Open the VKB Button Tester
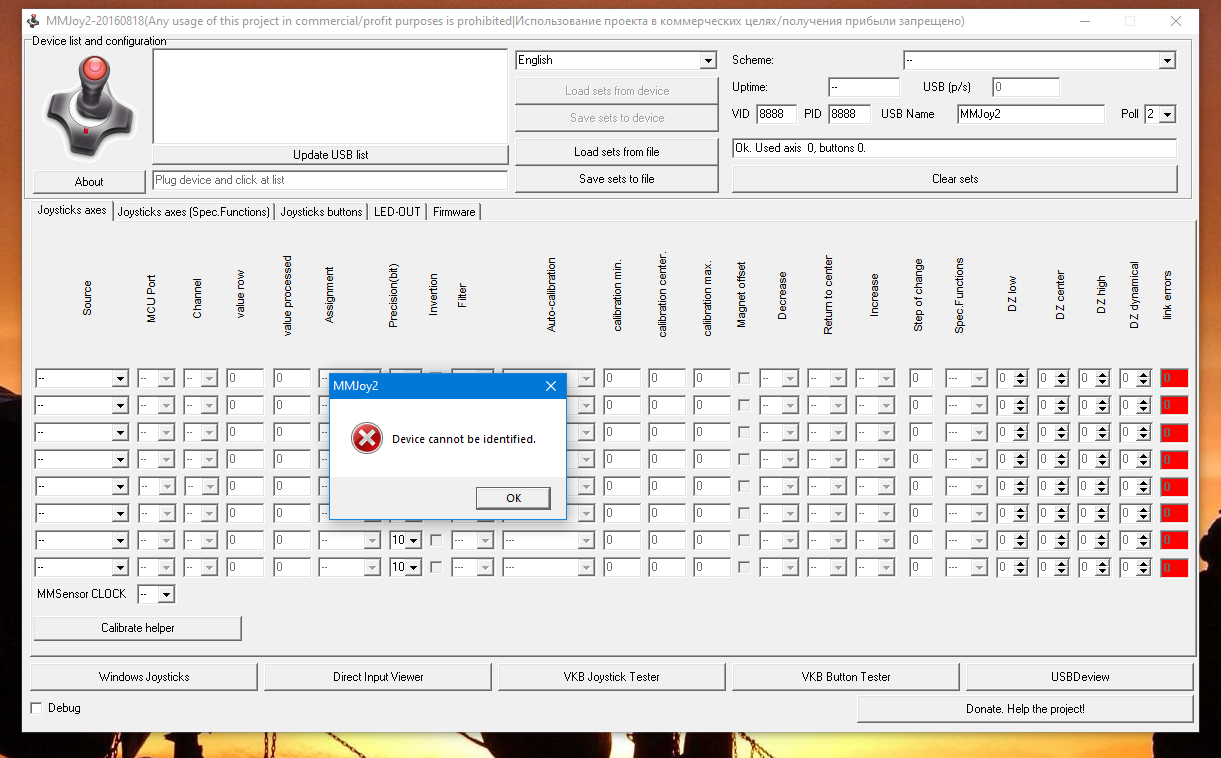Image resolution: width=1221 pixels, height=758 pixels. click(846, 677)
